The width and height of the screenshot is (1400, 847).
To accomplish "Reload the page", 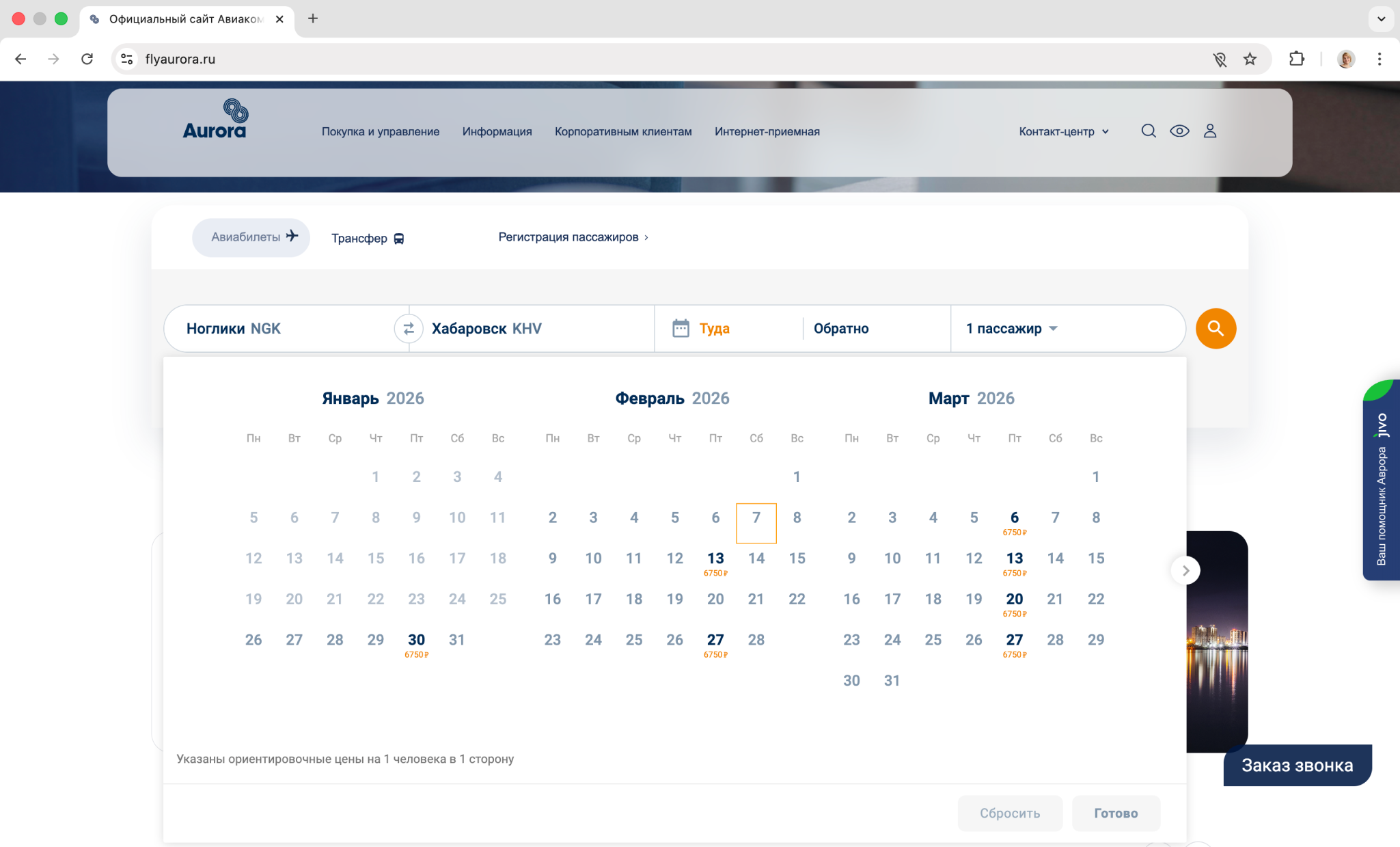I will point(87,59).
